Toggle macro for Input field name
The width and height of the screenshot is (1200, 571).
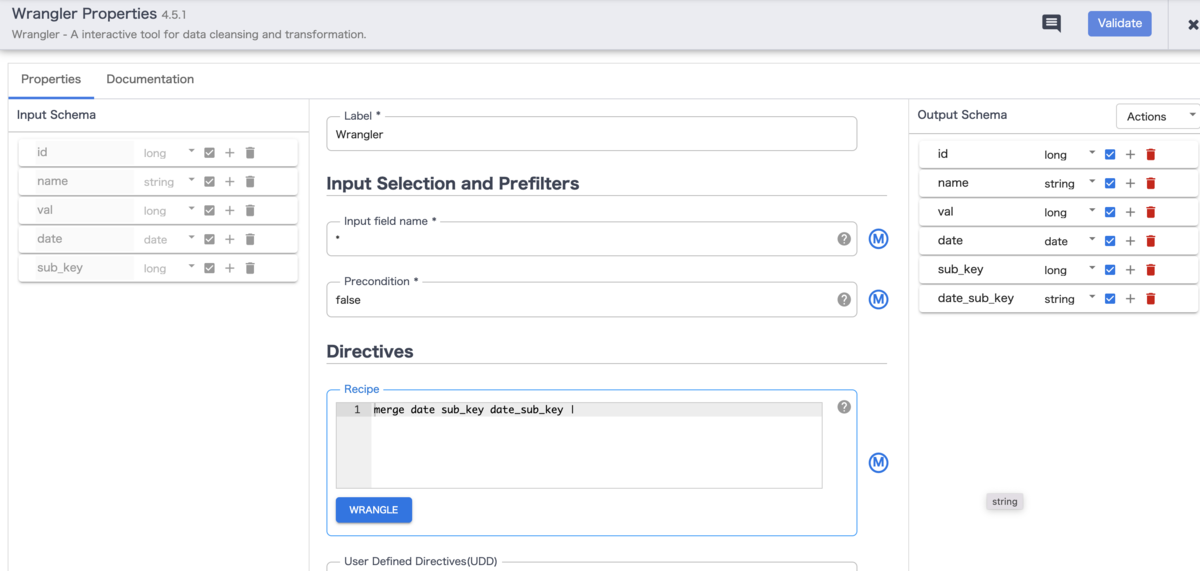coord(878,239)
